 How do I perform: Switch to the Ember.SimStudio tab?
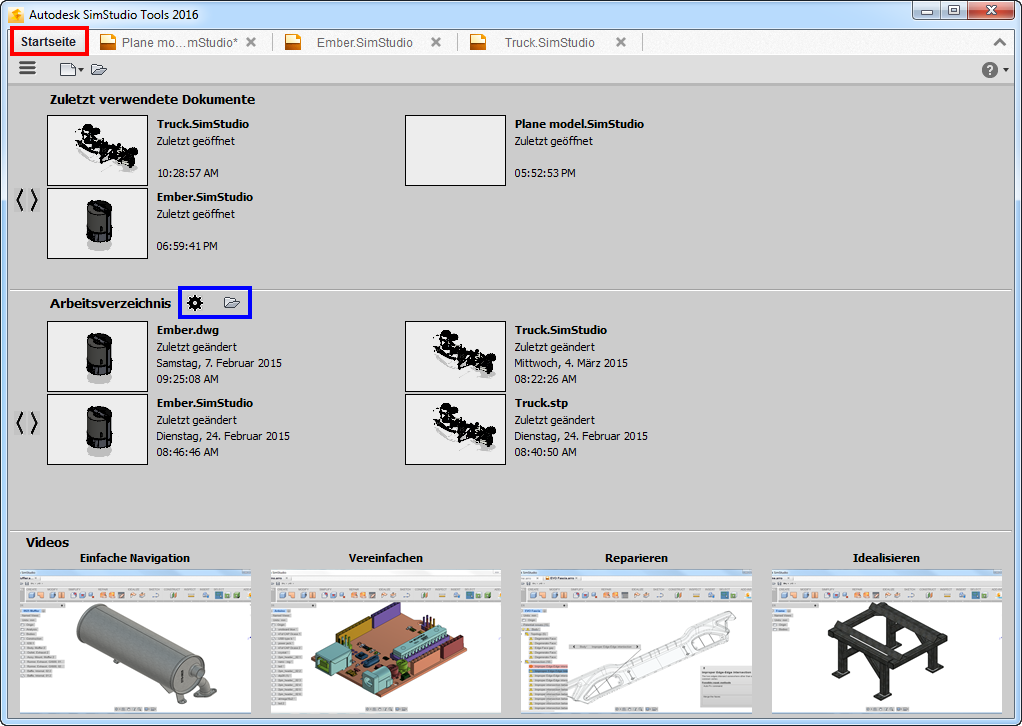click(x=364, y=42)
